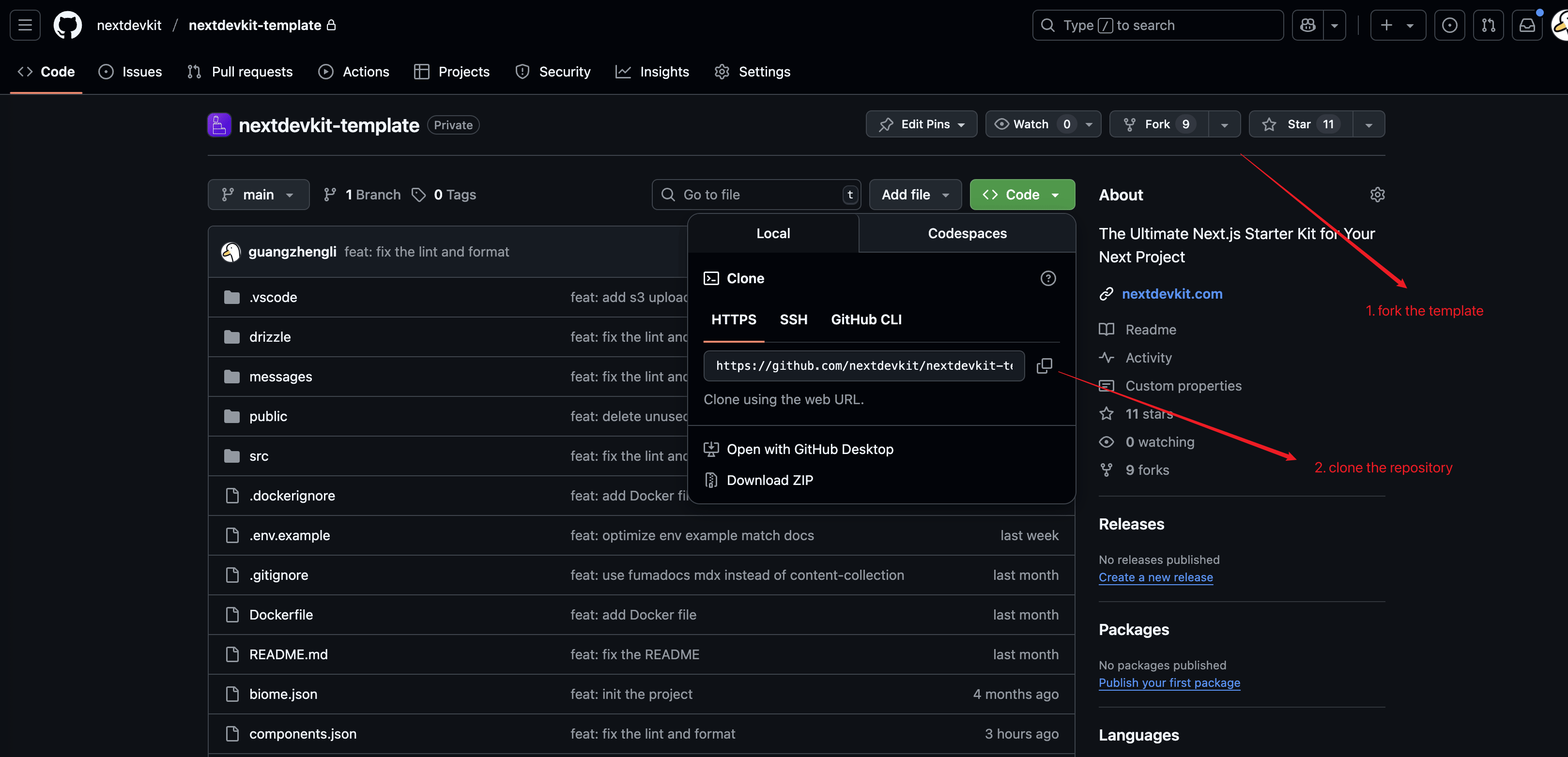The image size is (1568, 757).
Task: Select the SSH clone protocol
Action: [x=793, y=319]
